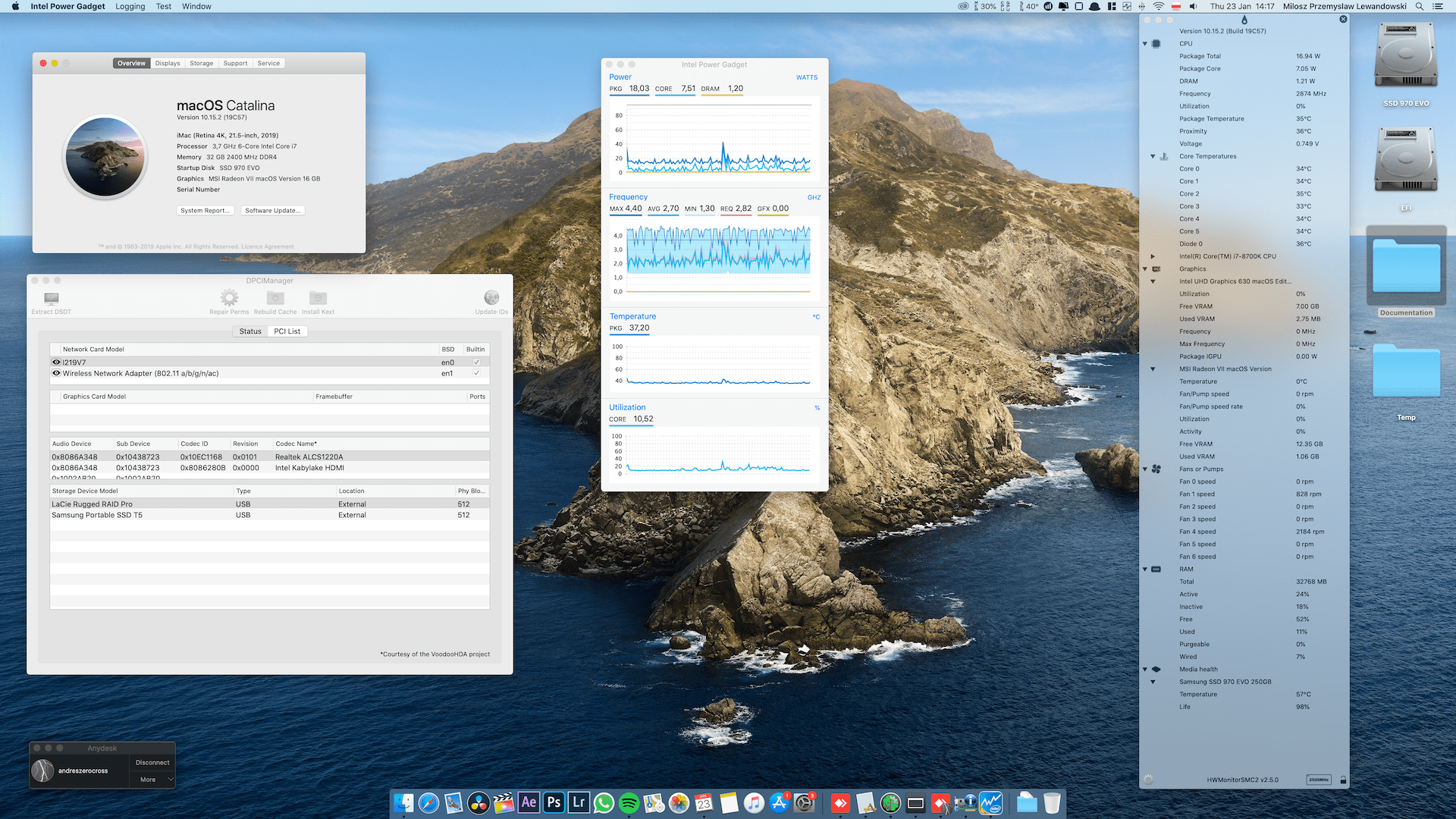The image size is (1456, 819).
Task: Open System Preferences from the dock
Action: (804, 802)
